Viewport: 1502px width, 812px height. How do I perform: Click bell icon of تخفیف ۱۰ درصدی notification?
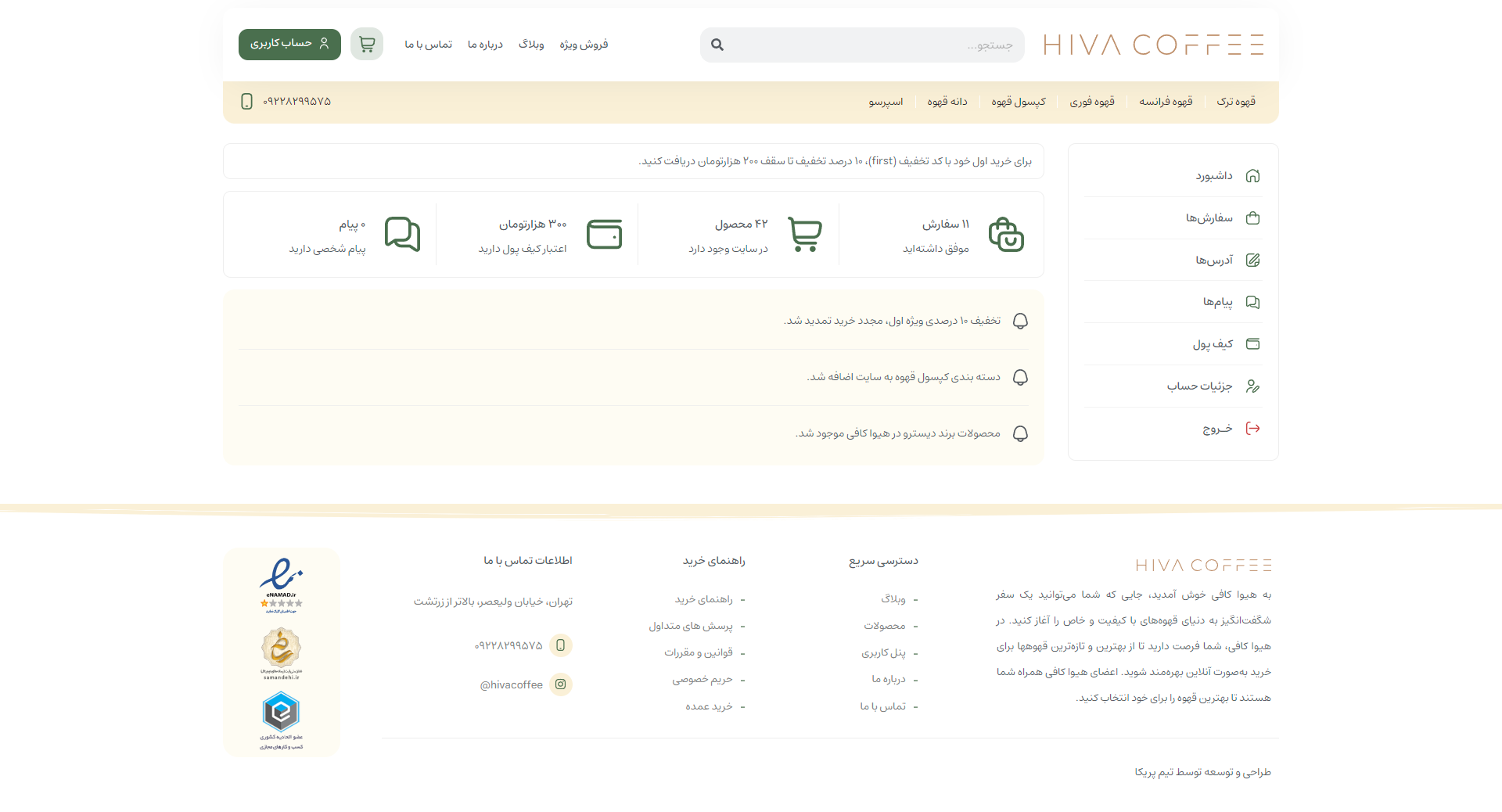coord(1020,322)
